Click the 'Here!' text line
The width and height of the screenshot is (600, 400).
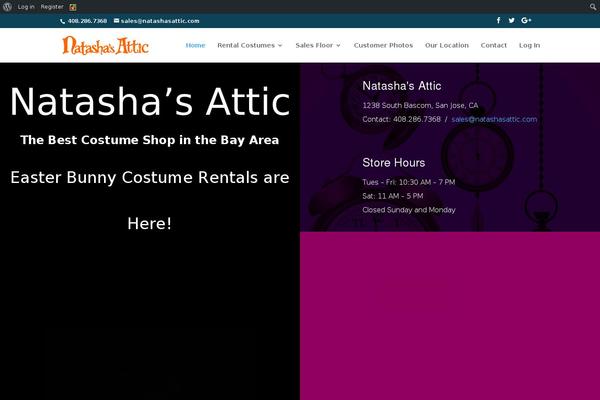[150, 224]
